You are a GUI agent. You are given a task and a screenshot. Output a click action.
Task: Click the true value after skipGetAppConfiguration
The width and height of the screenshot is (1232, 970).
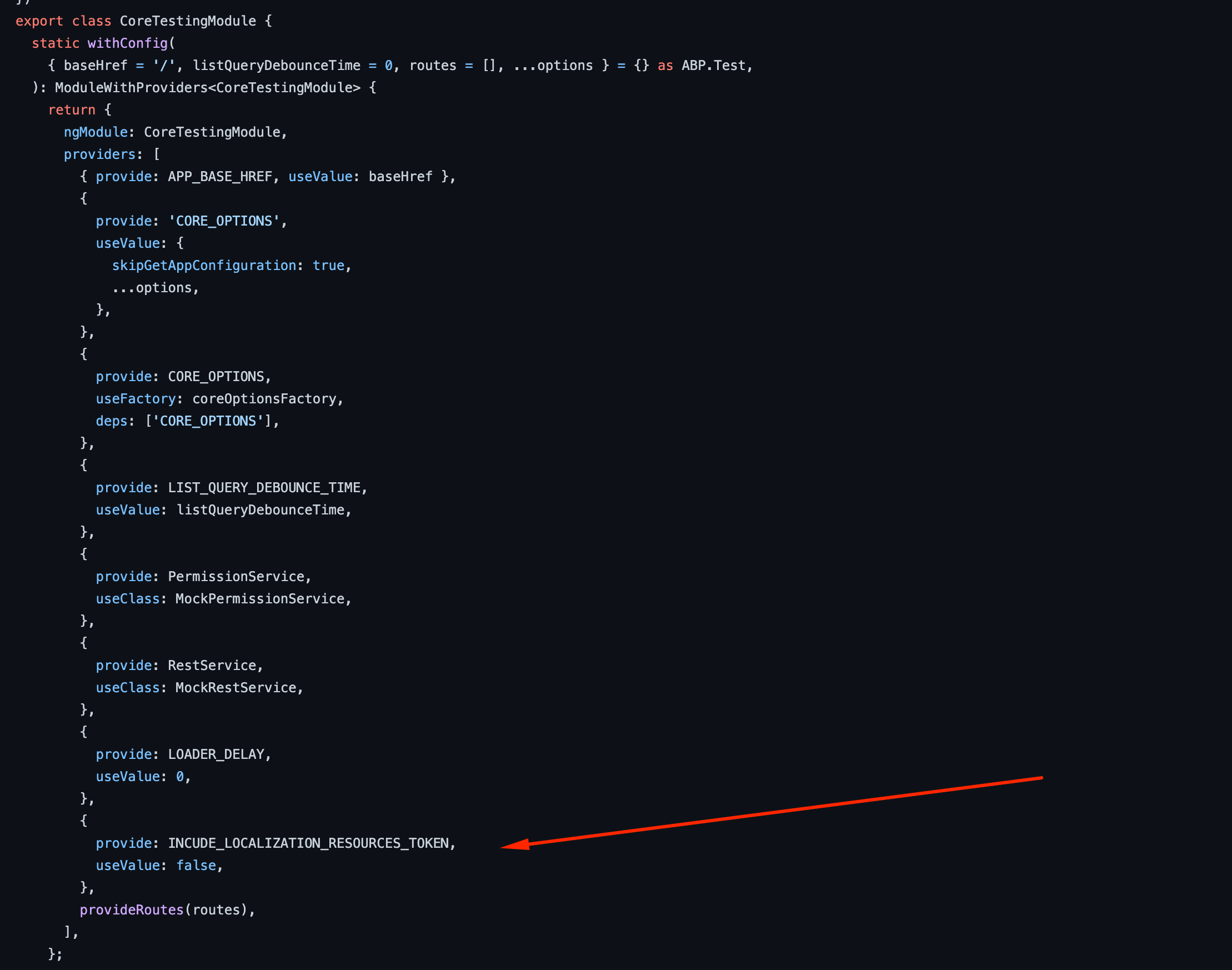(x=329, y=265)
